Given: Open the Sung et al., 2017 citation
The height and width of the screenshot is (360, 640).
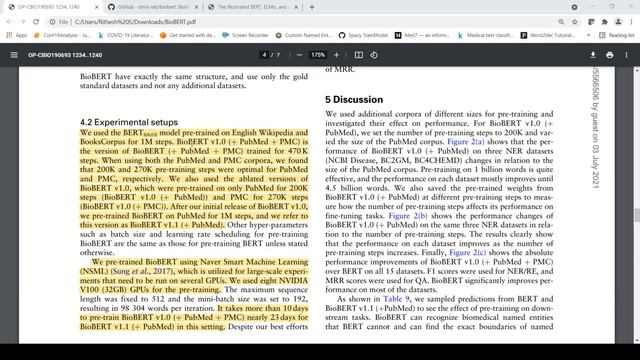Looking at the screenshot, I should tap(142, 271).
